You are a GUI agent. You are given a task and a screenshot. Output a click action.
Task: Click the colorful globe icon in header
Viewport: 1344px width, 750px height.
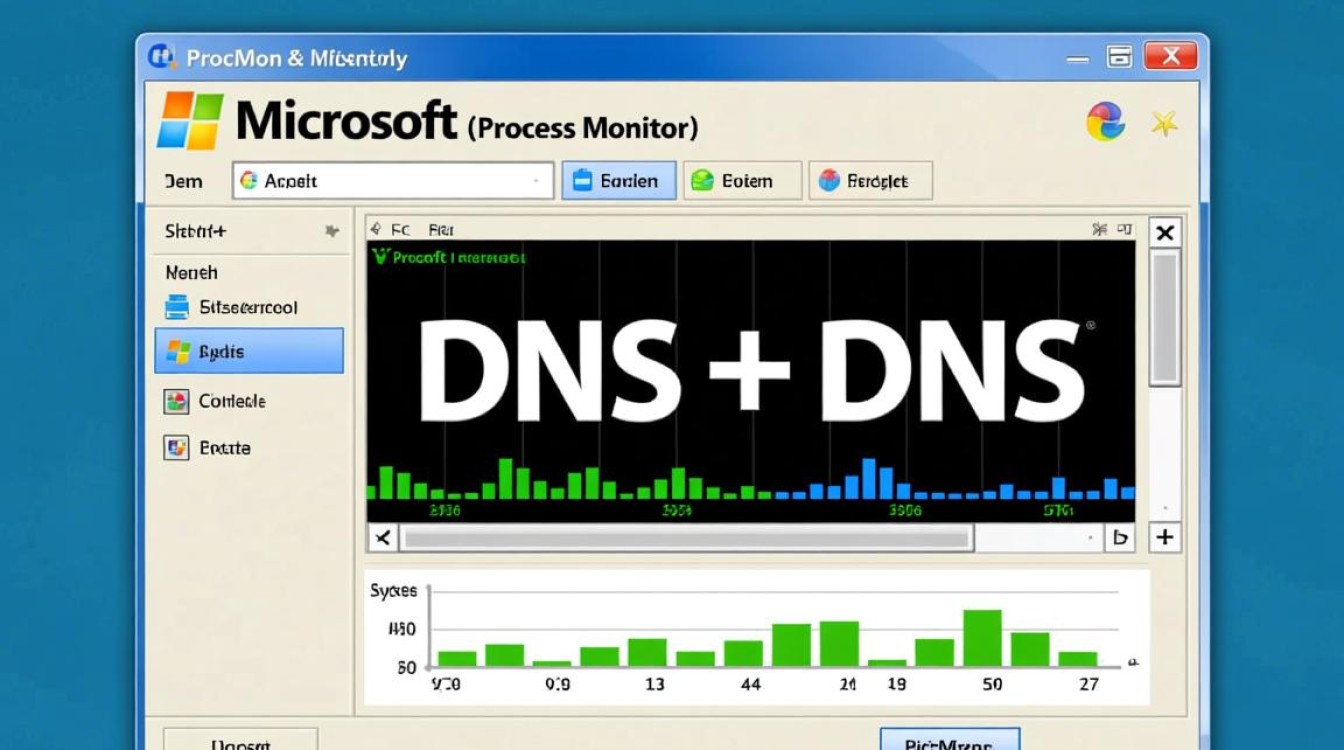pyautogui.click(x=1105, y=122)
